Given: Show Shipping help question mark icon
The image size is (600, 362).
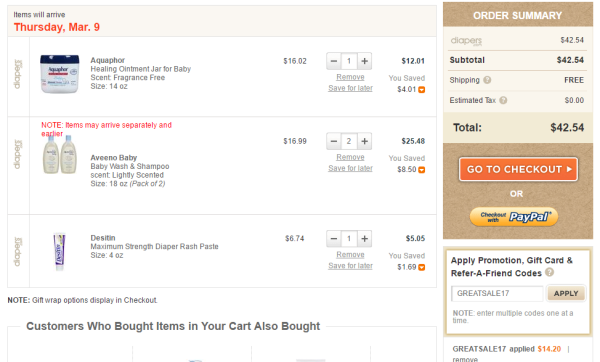Looking at the screenshot, I should click(x=487, y=80).
